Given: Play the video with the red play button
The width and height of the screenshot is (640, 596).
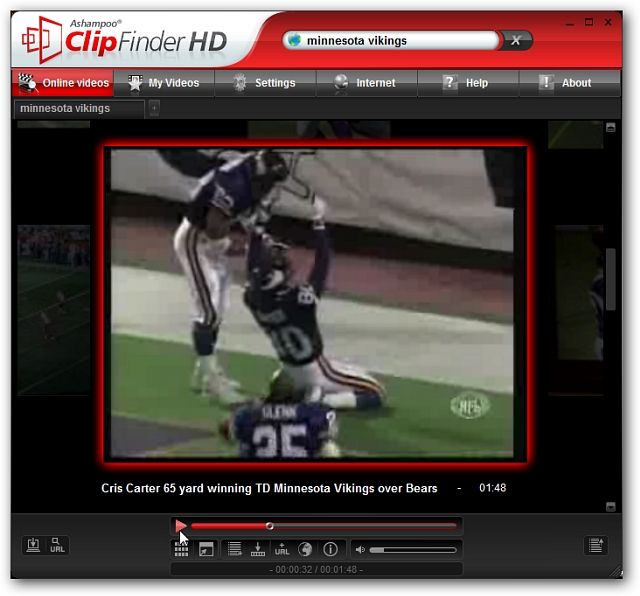Looking at the screenshot, I should (181, 526).
